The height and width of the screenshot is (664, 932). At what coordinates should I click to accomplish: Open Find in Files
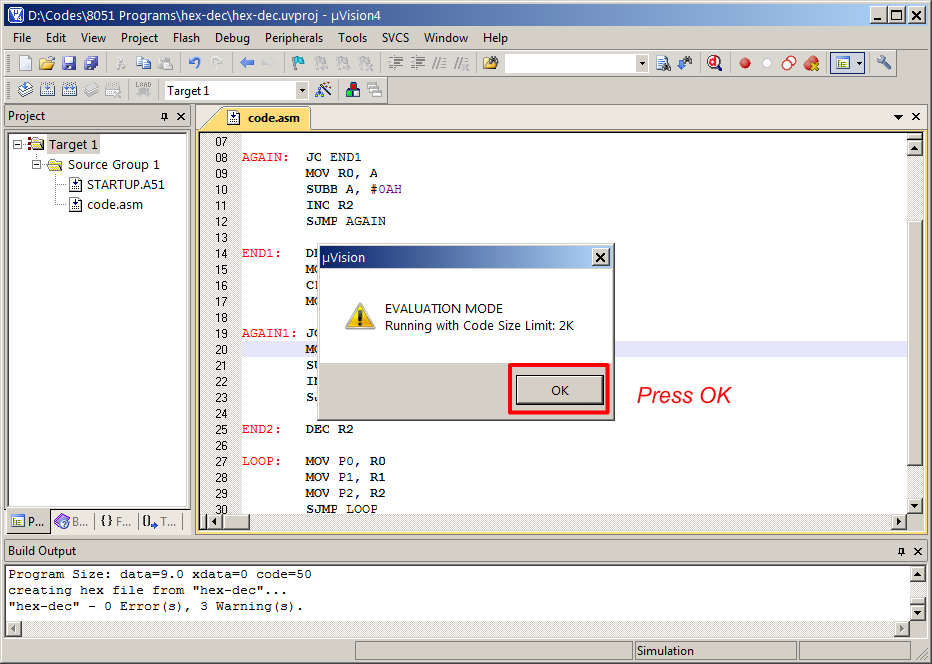[x=490, y=63]
